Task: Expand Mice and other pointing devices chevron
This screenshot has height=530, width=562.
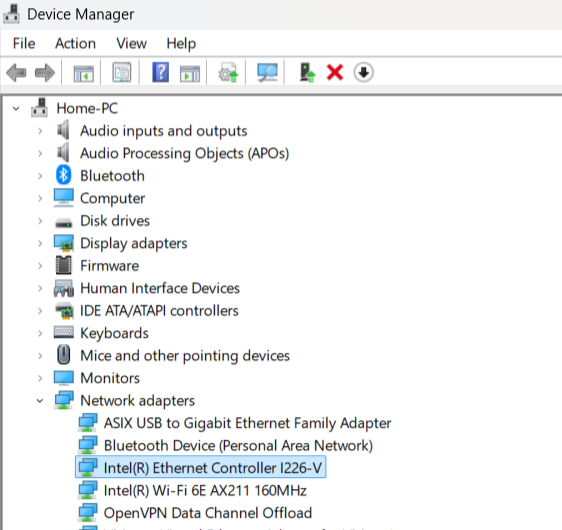Action: point(40,355)
